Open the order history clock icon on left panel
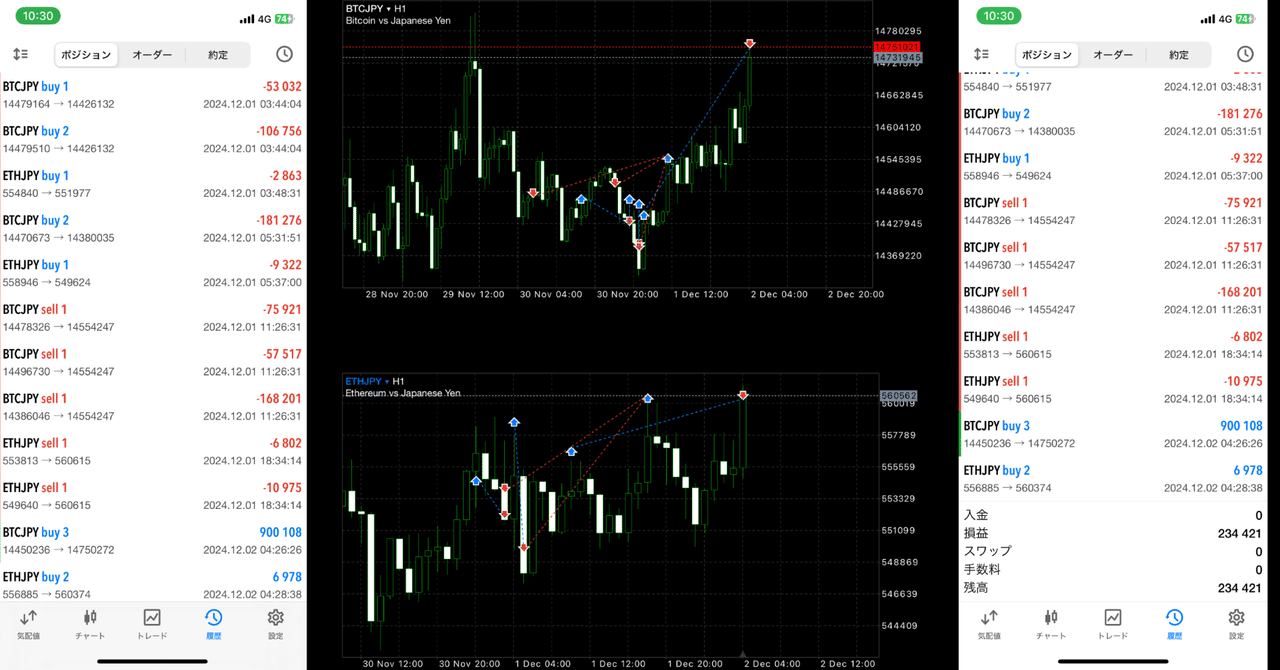1280x670 pixels. (x=284, y=54)
